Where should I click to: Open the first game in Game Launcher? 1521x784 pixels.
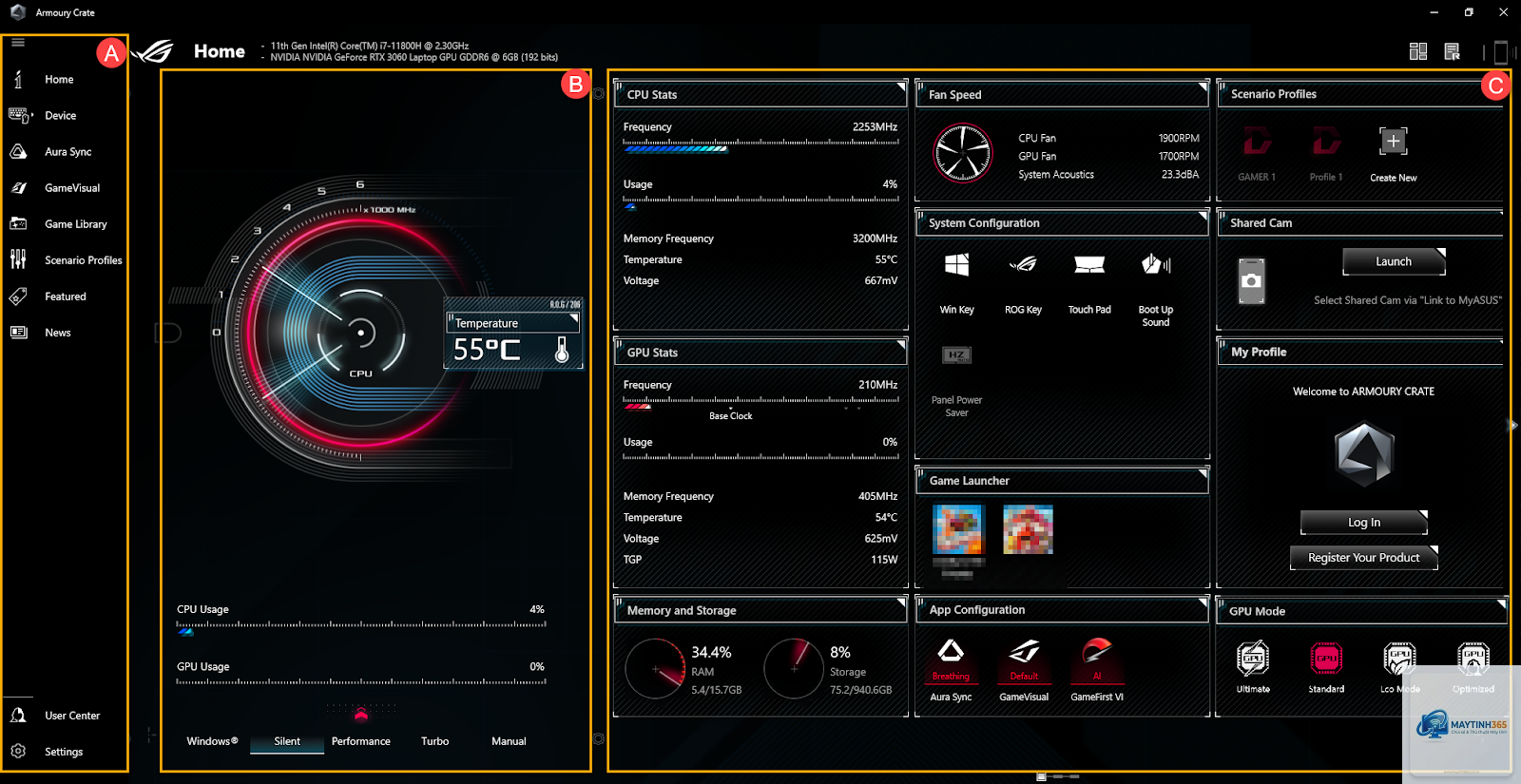pos(957,529)
